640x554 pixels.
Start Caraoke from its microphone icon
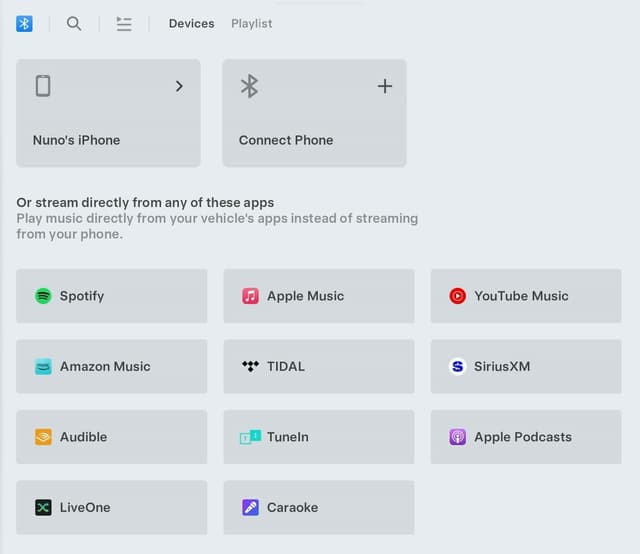point(250,507)
